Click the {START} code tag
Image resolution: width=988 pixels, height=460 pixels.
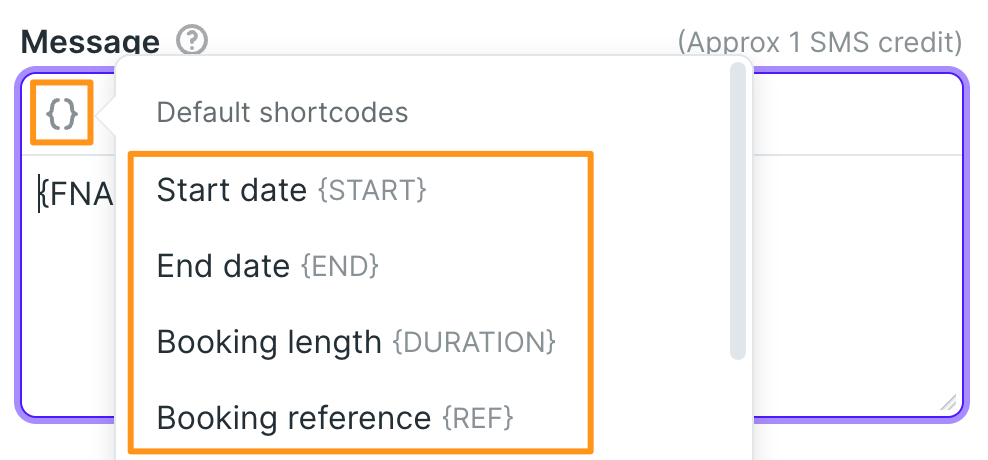[x=372, y=190]
